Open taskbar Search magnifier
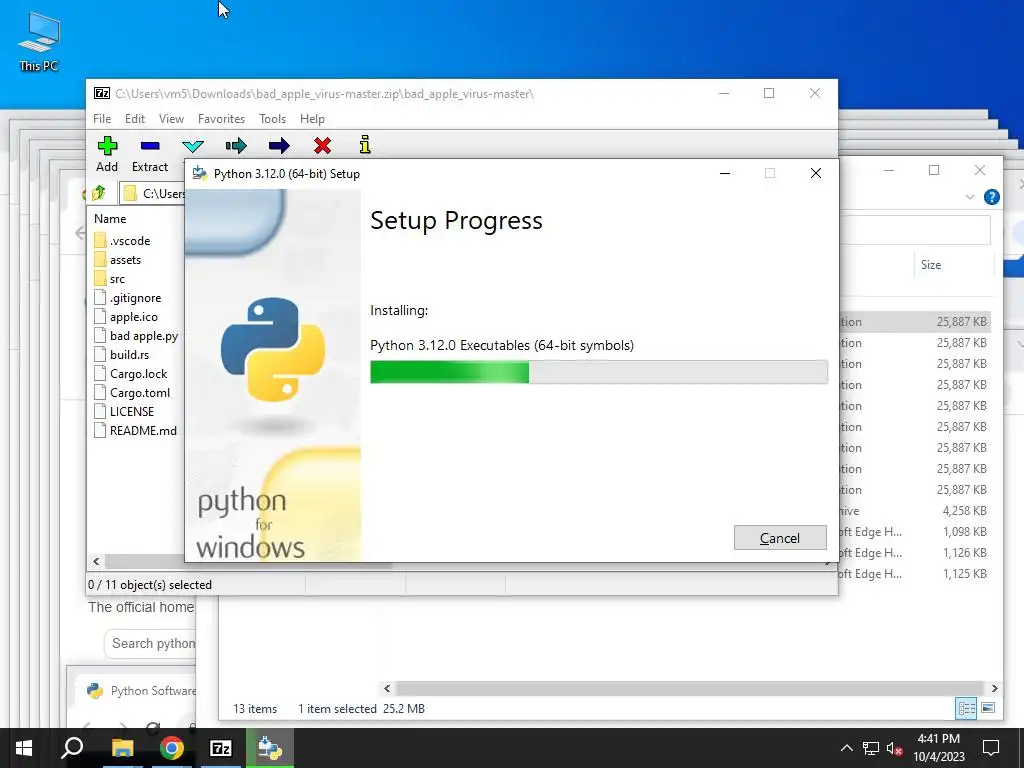This screenshot has width=1024, height=768. click(x=72, y=748)
